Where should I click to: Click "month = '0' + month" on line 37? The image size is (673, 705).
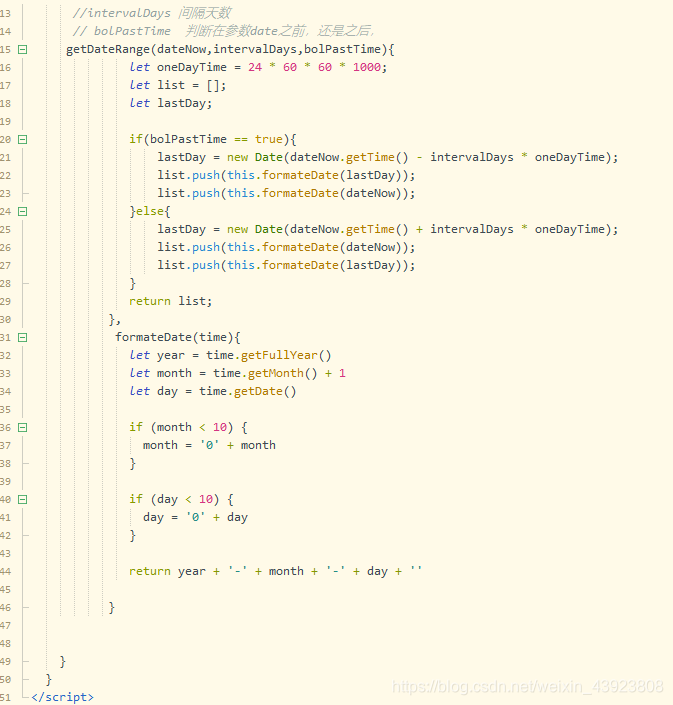[x=209, y=445]
